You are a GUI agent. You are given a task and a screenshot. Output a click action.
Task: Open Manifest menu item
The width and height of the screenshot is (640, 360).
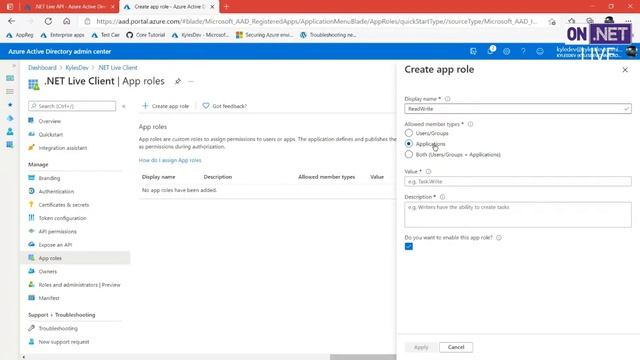(x=49, y=298)
